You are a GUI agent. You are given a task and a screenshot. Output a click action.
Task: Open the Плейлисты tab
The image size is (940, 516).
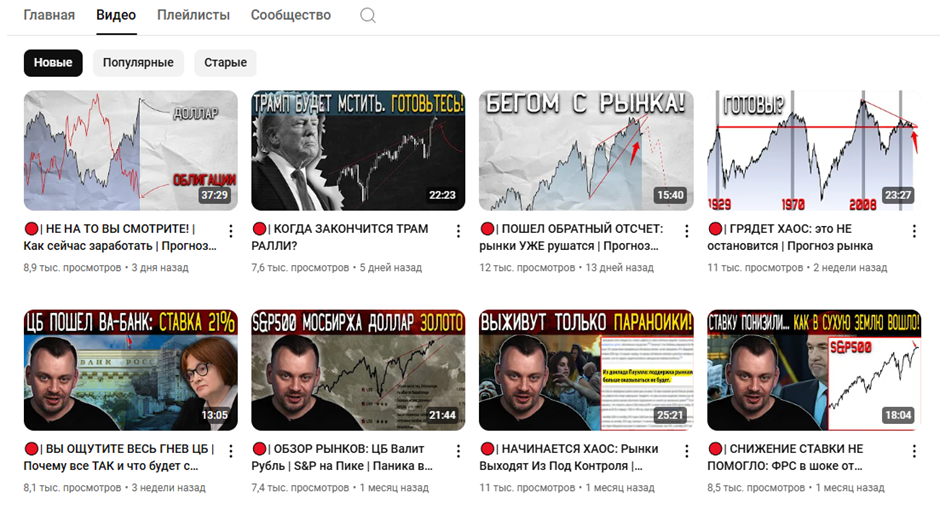[193, 15]
